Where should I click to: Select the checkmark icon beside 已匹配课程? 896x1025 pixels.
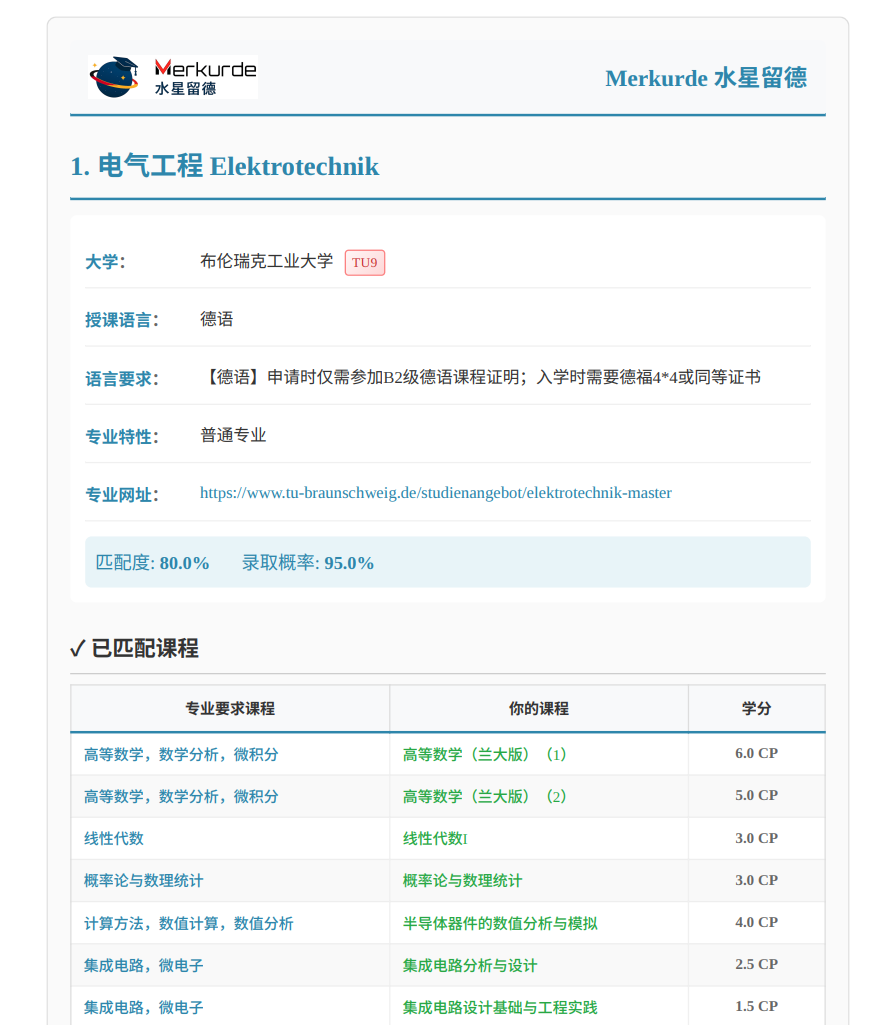coord(79,648)
